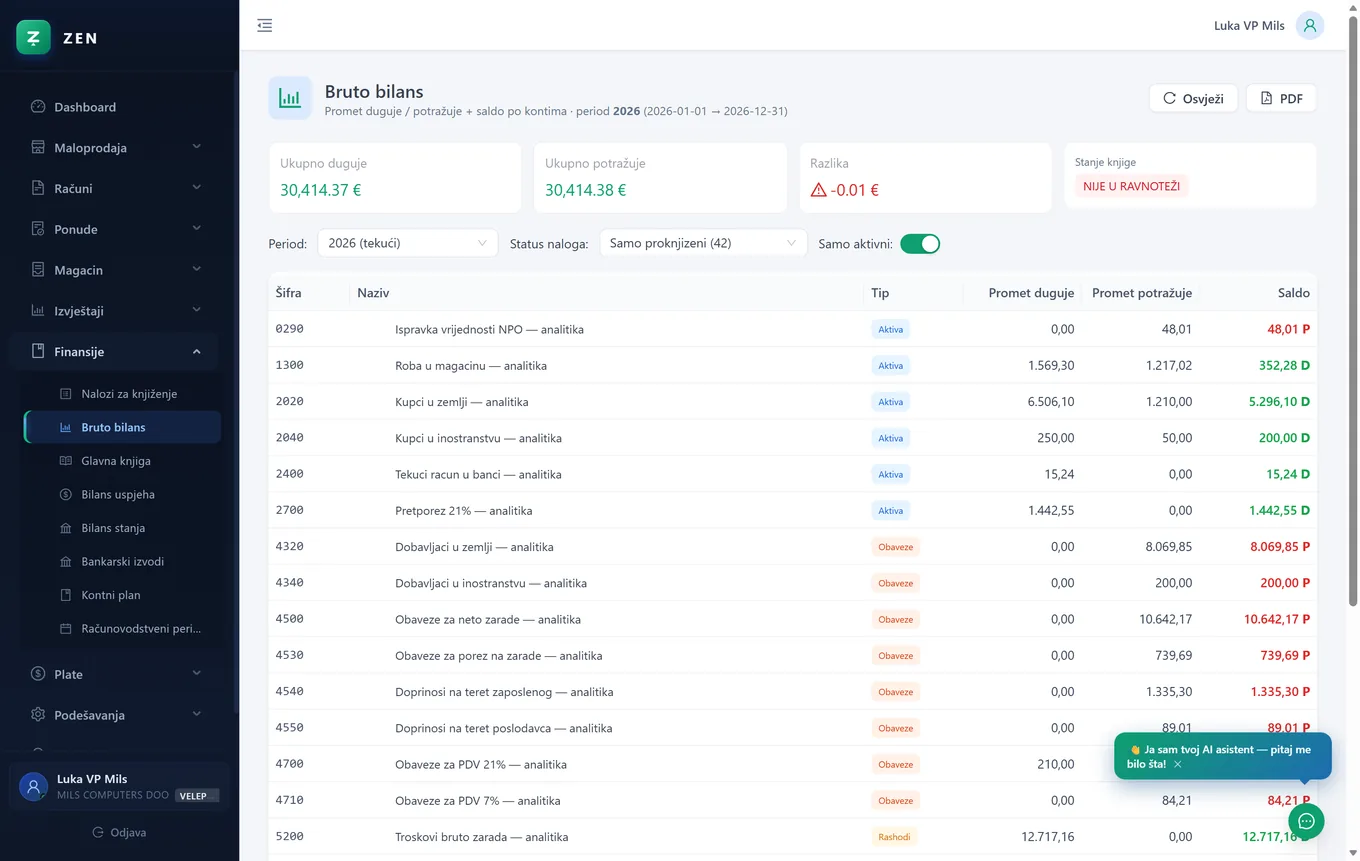Screen dimensions: 1360x861
Task: Open Status naloga dropdown Samo proknjiženi
Action: [x=703, y=243]
